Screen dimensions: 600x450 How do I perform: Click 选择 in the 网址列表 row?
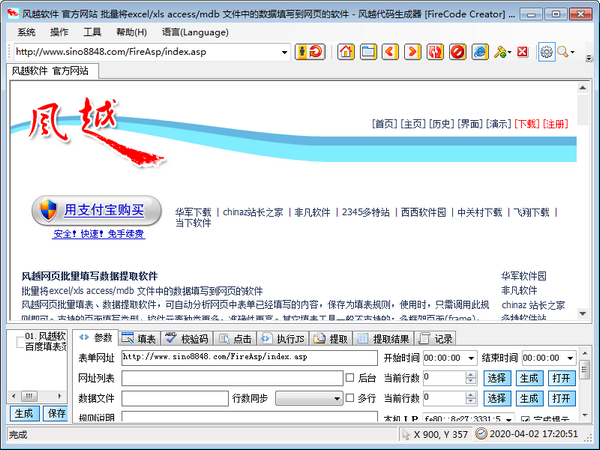(x=497, y=378)
